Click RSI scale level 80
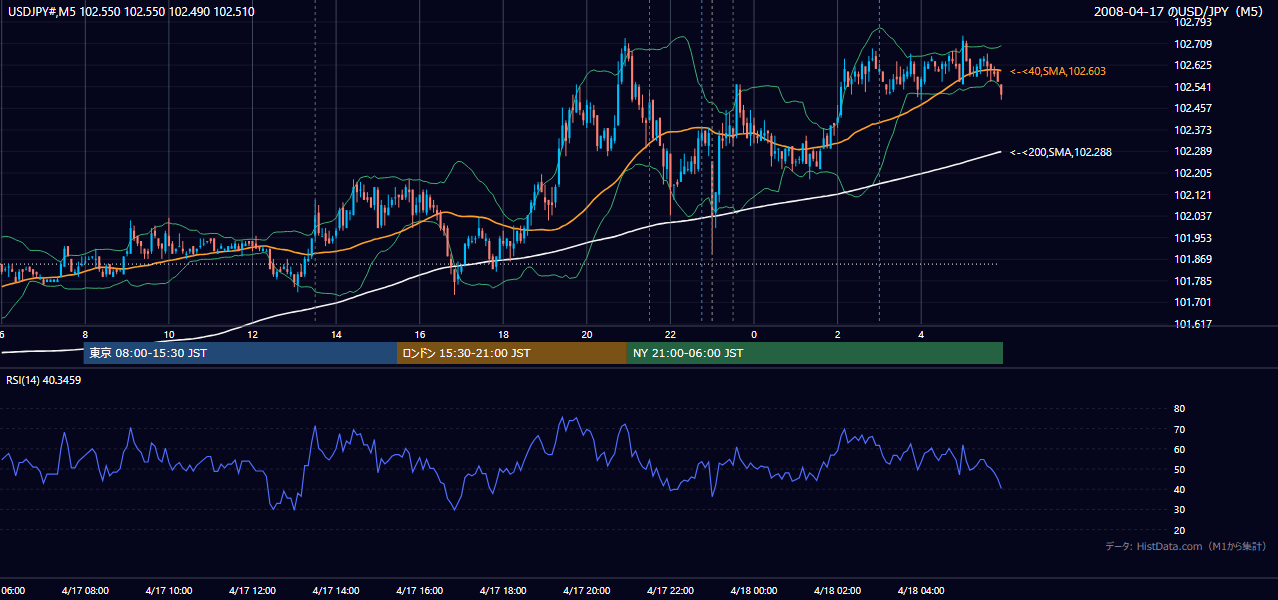 (x=1179, y=409)
